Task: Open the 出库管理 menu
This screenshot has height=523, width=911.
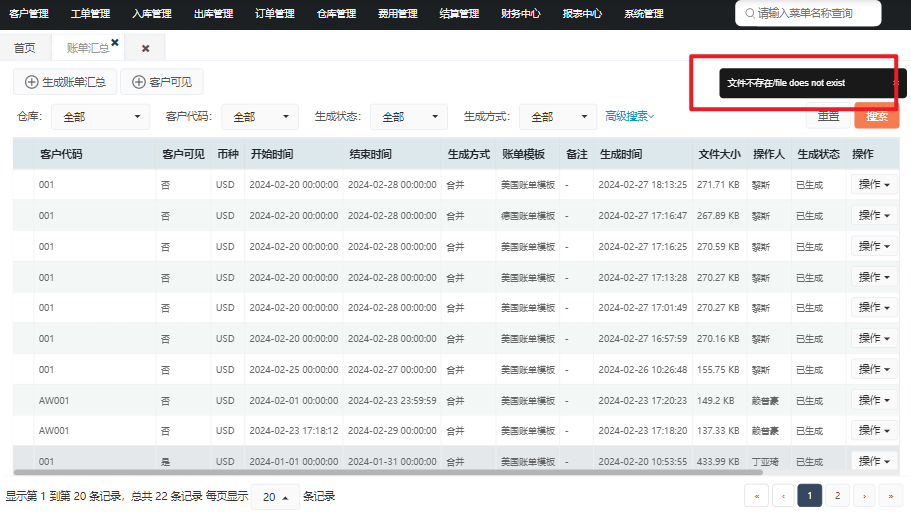Action: coord(214,13)
